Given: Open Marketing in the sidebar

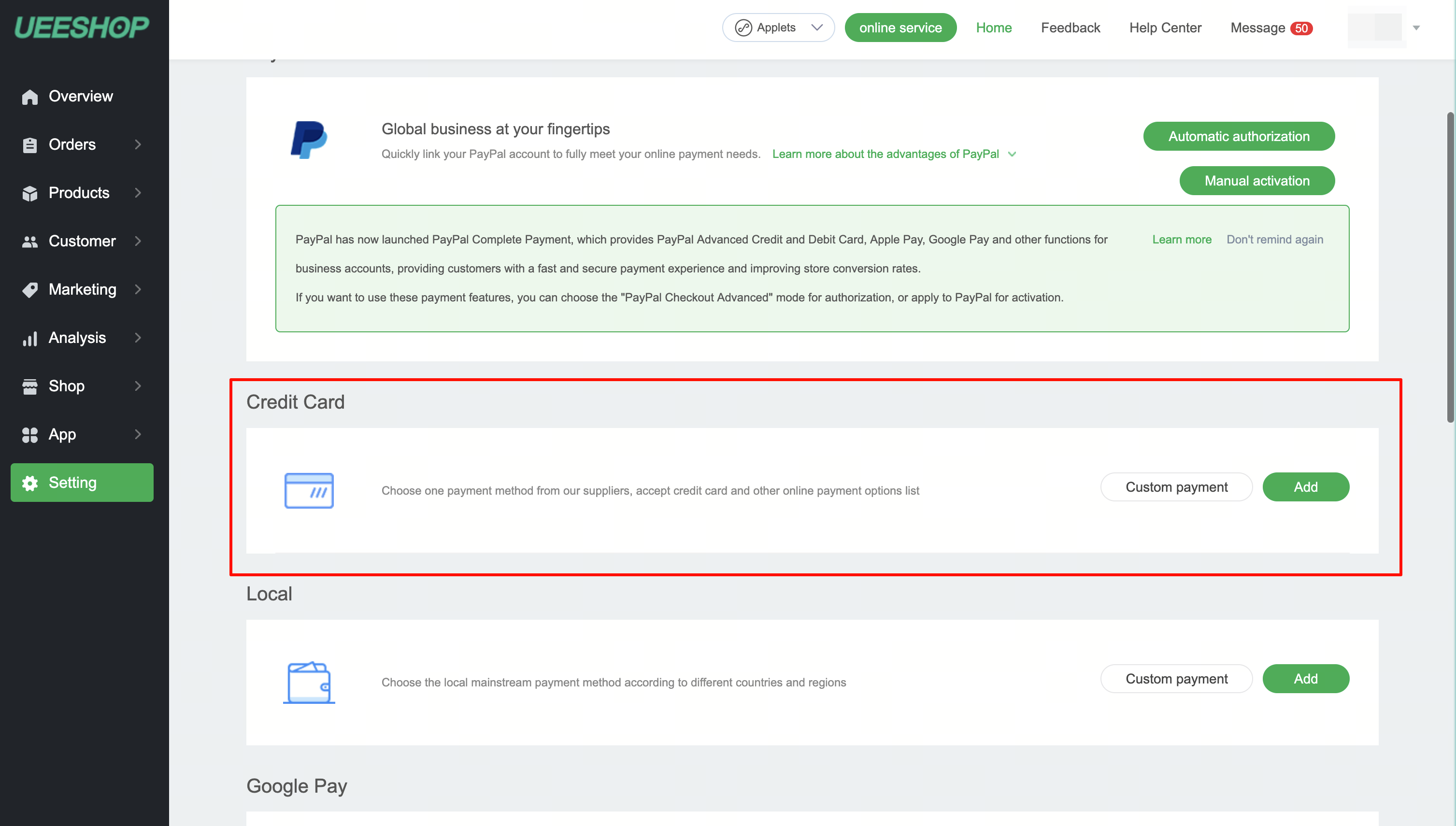Looking at the screenshot, I should click(82, 289).
